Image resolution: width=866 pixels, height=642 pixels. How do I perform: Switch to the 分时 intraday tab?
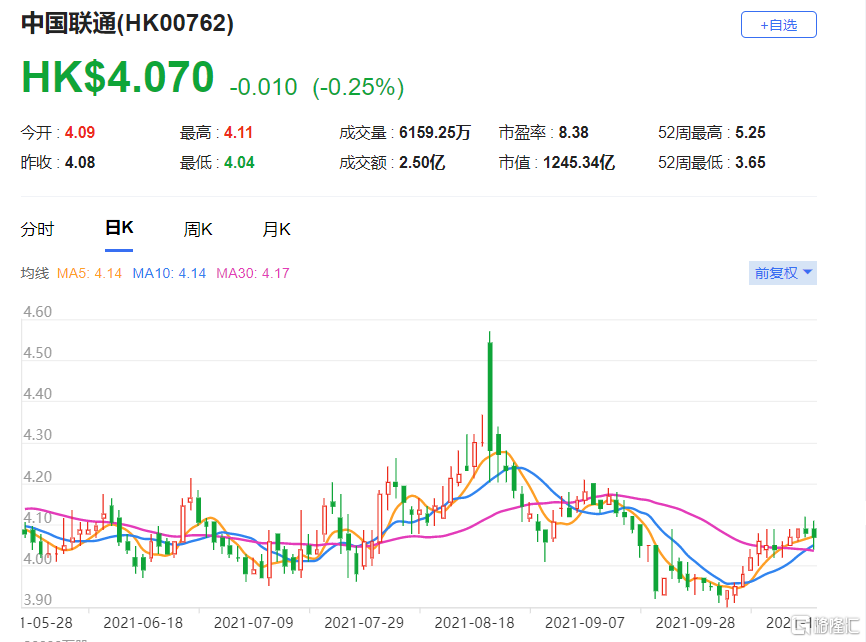(x=37, y=229)
